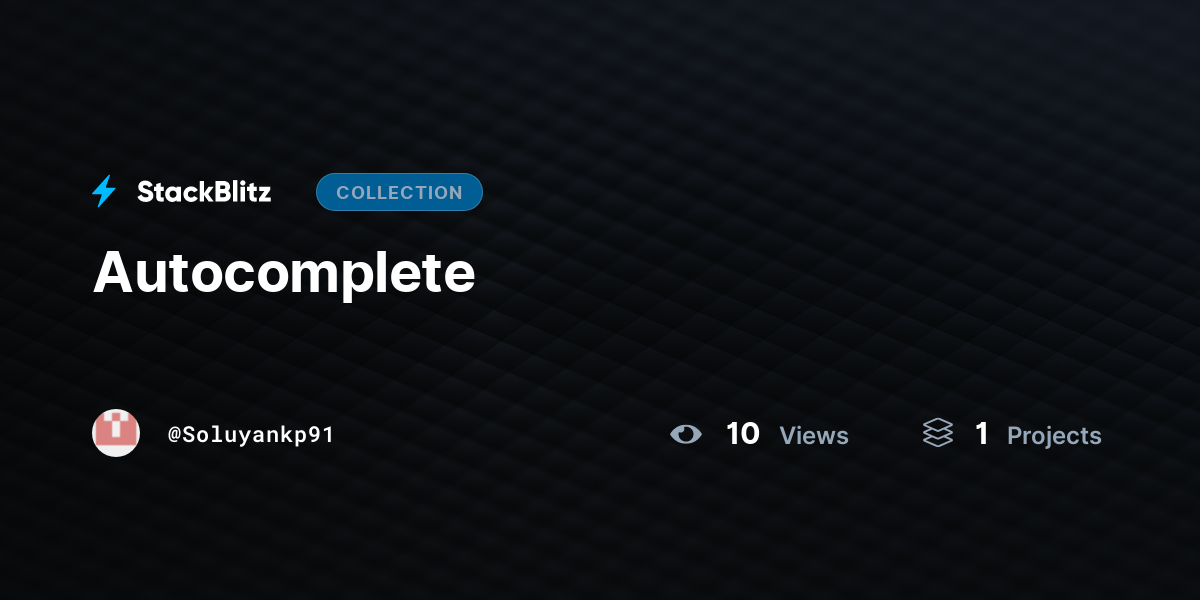Open the Soluyankp91 author handle
1200x600 pixels.
click(251, 435)
